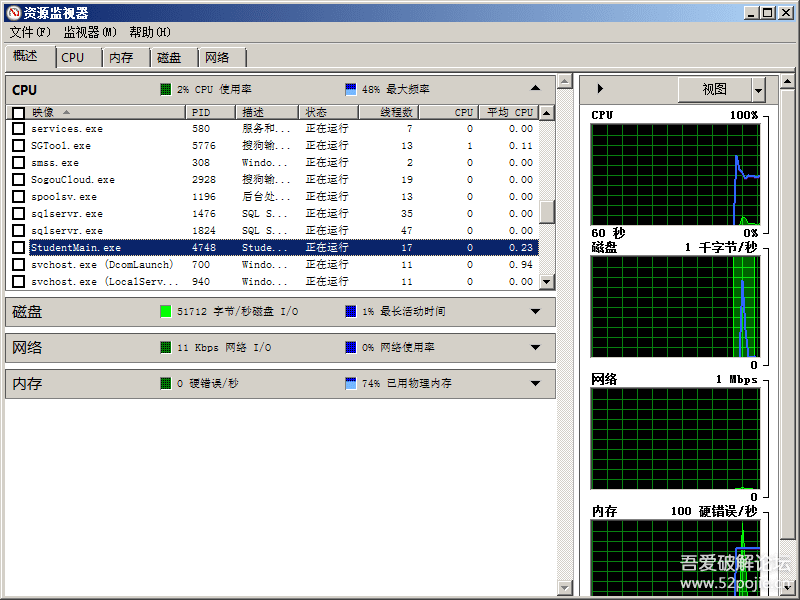Expand the 磁盘 disk section

pyautogui.click(x=535, y=312)
